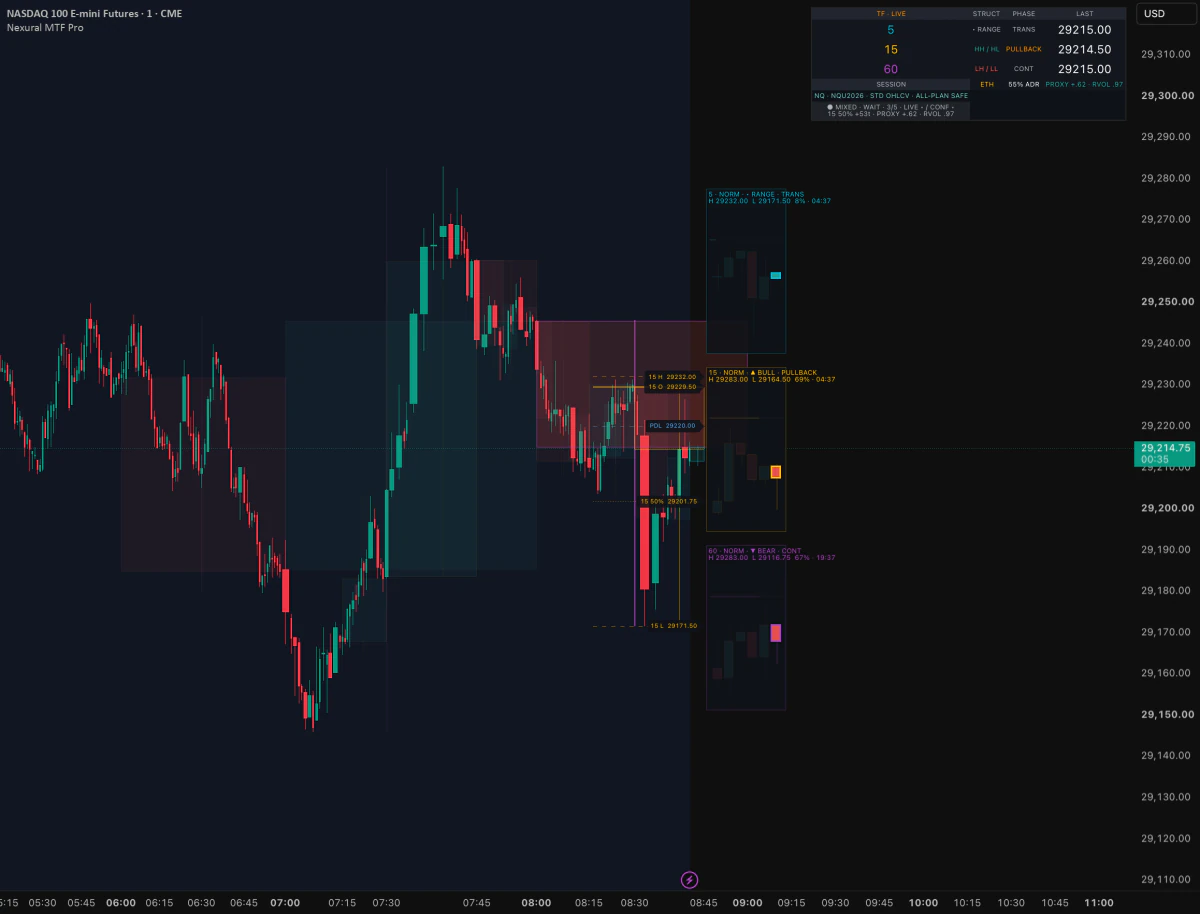
Task: Click the cyan '5' timeframe cell
Action: 891,30
